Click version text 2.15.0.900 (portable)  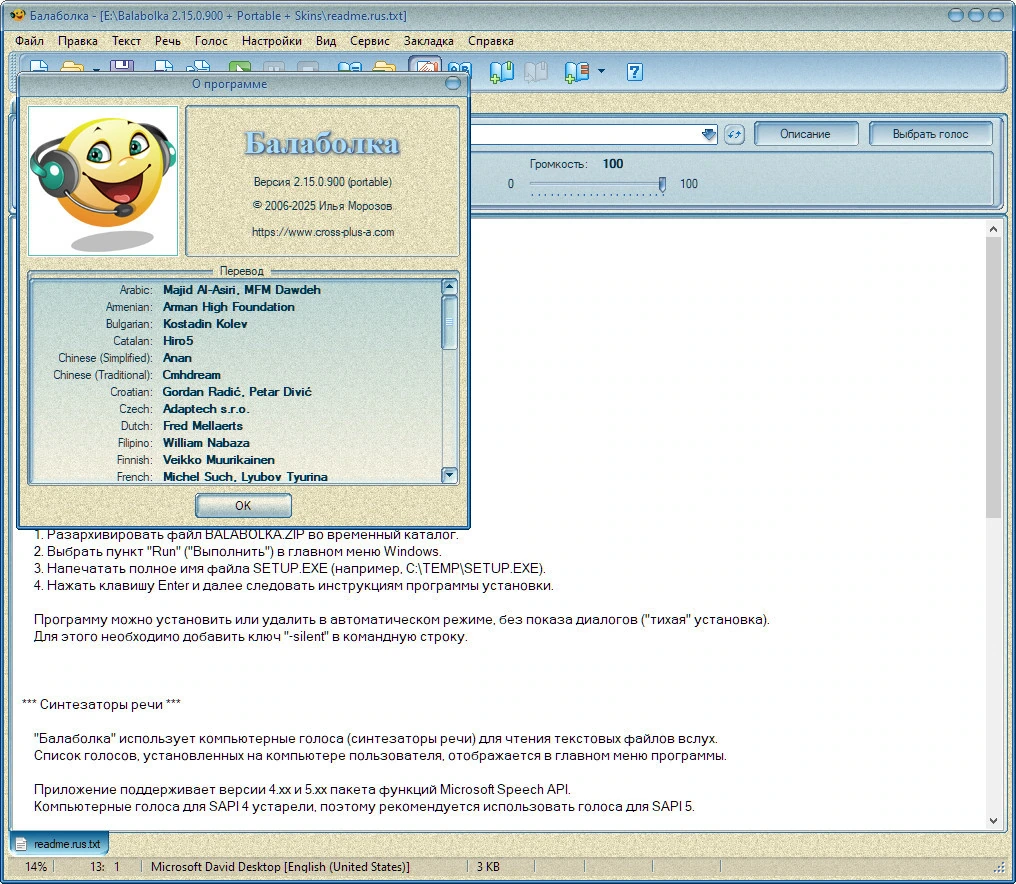(x=323, y=182)
